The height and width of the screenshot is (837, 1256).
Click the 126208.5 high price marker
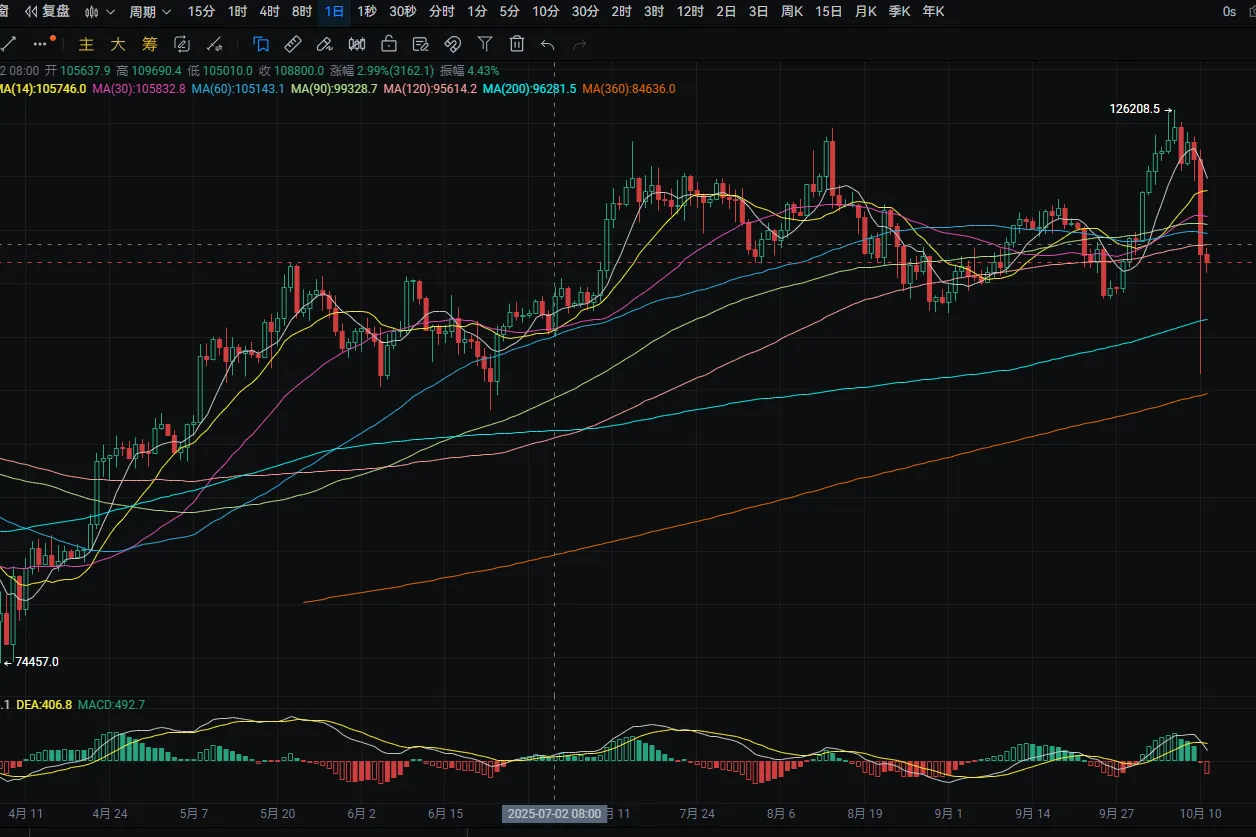click(x=1134, y=109)
